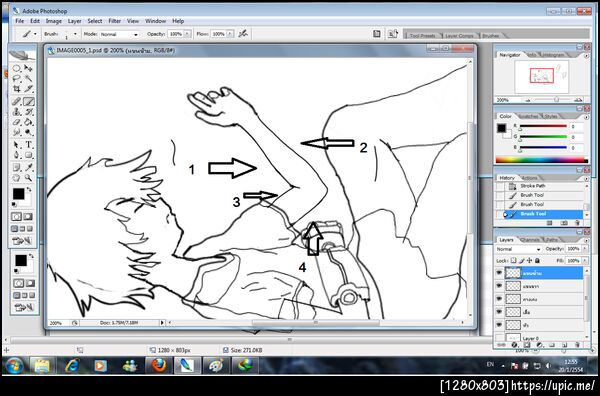The width and height of the screenshot is (600, 396).
Task: Open the brush Opacity slider arrow
Action: click(187, 34)
